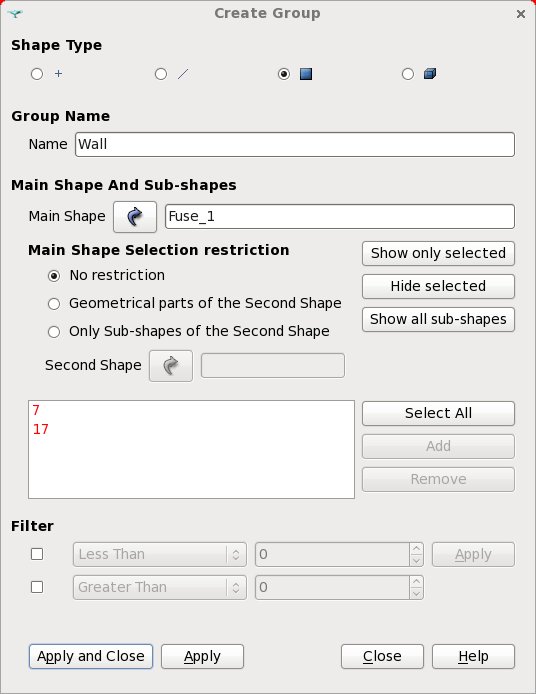Viewport: 536px width, 694px height.
Task: Click the Main Shape selection arrow button
Action: pos(135,217)
